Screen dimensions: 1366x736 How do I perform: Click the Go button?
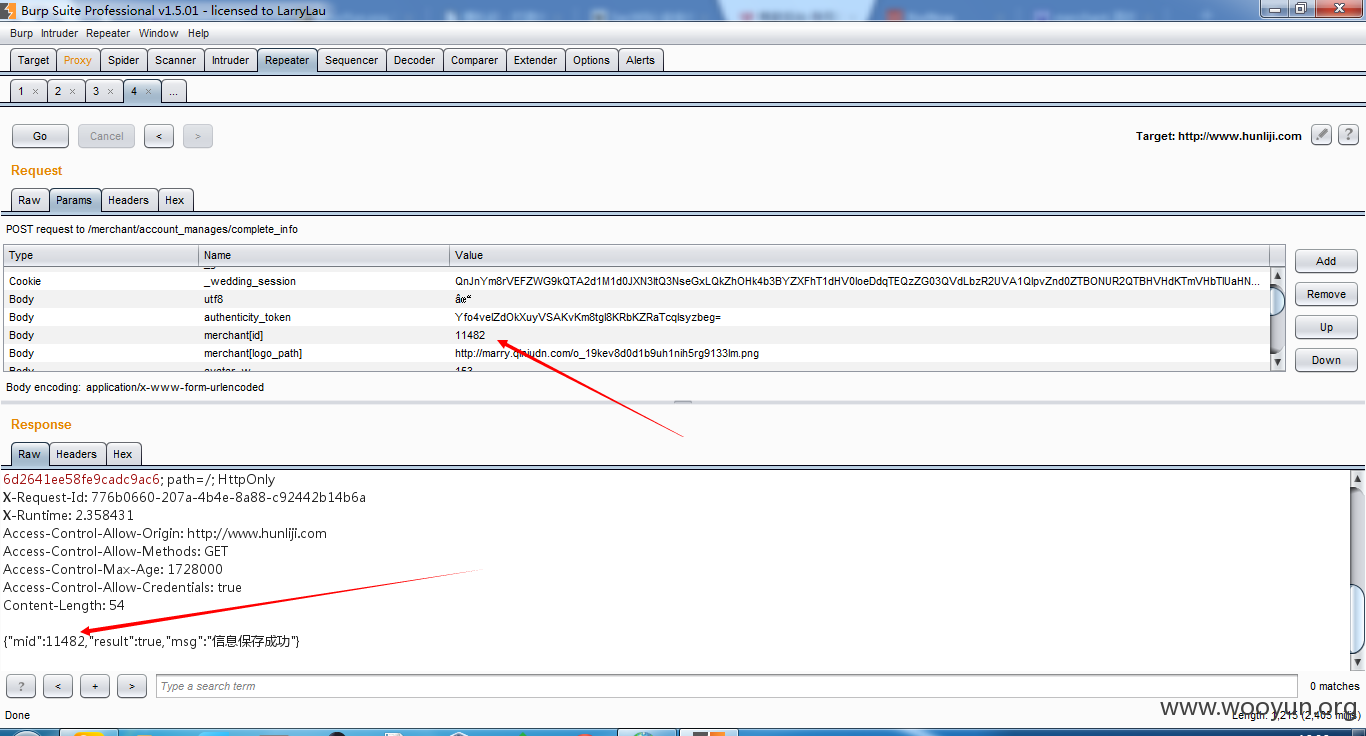(40, 136)
